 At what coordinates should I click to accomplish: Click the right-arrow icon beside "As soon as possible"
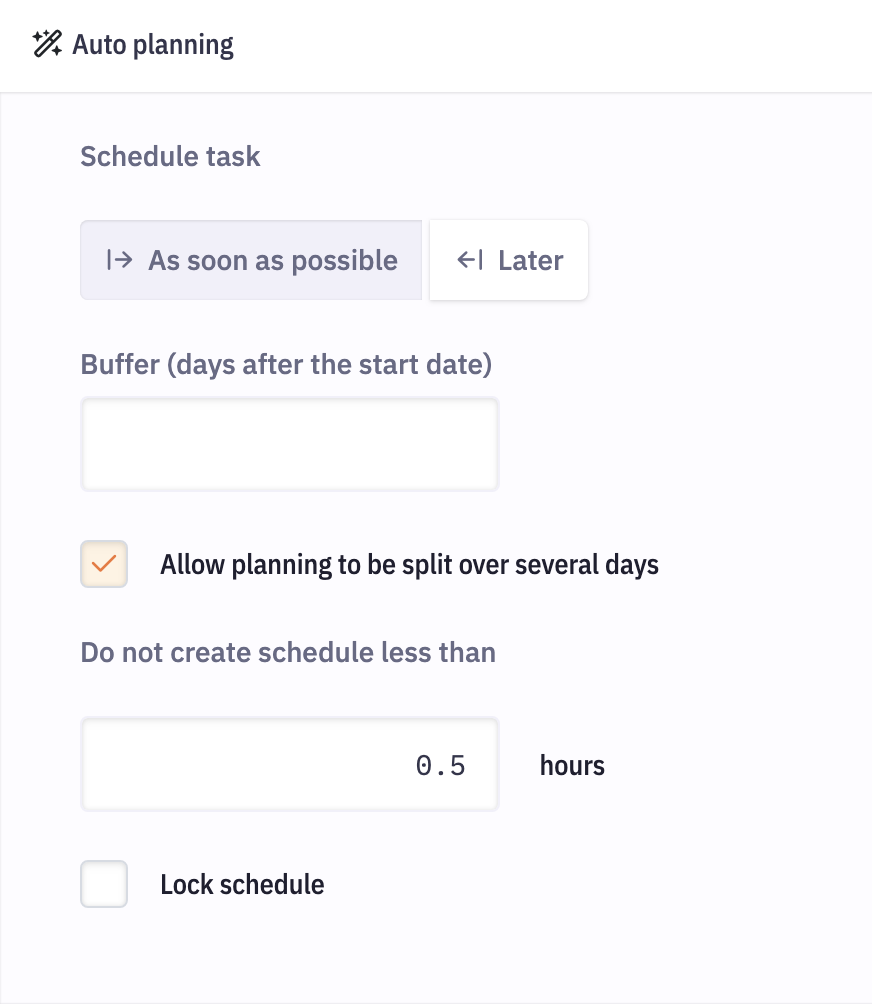[119, 260]
